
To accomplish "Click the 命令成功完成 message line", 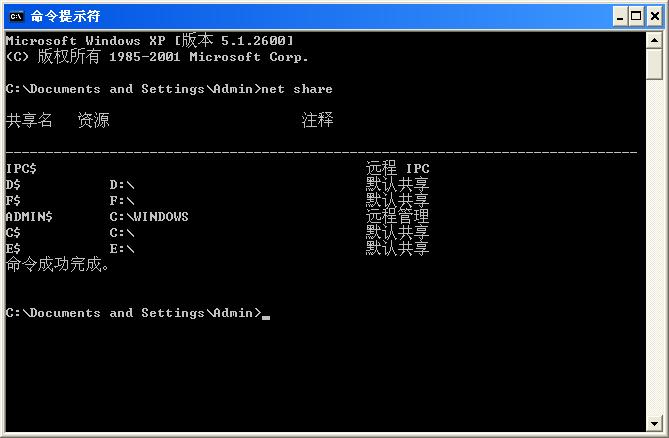I will tap(57, 265).
